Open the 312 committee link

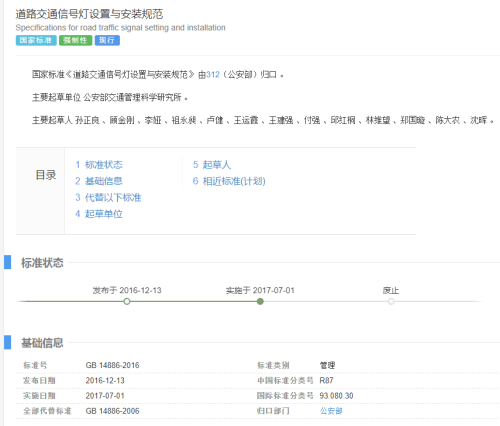tap(213, 74)
